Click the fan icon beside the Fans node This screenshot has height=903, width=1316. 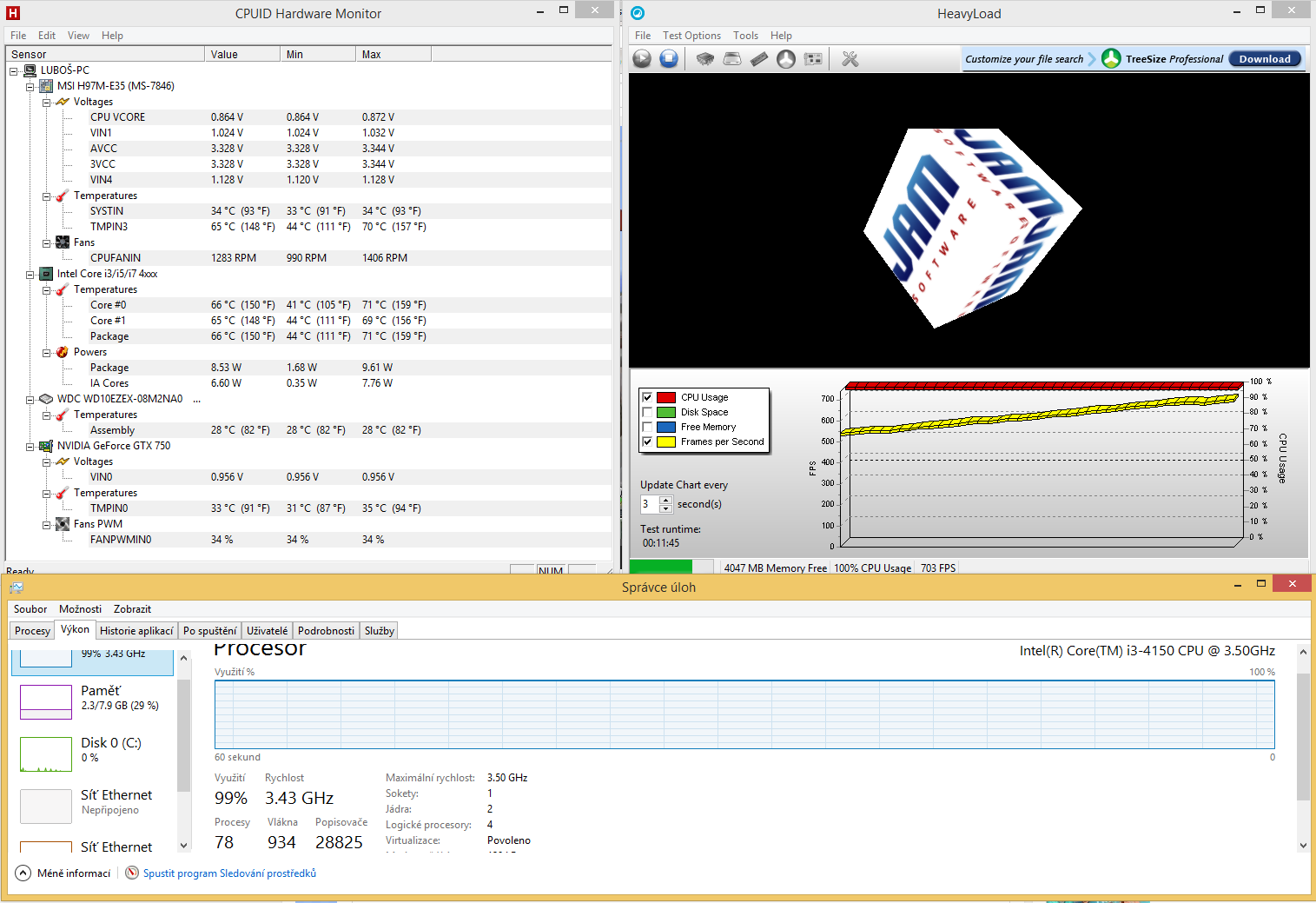(x=63, y=242)
